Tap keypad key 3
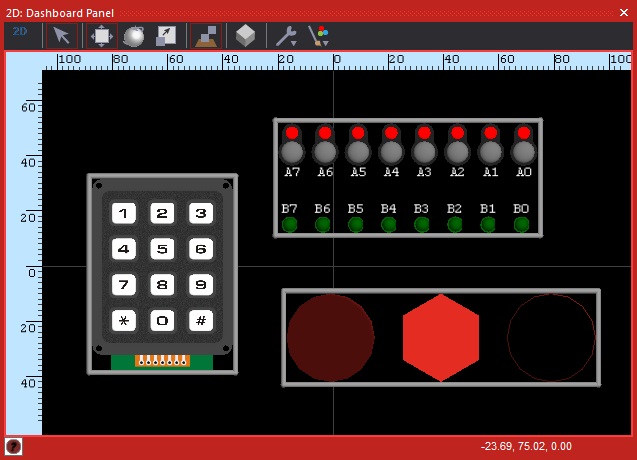637x460 pixels. click(201, 213)
